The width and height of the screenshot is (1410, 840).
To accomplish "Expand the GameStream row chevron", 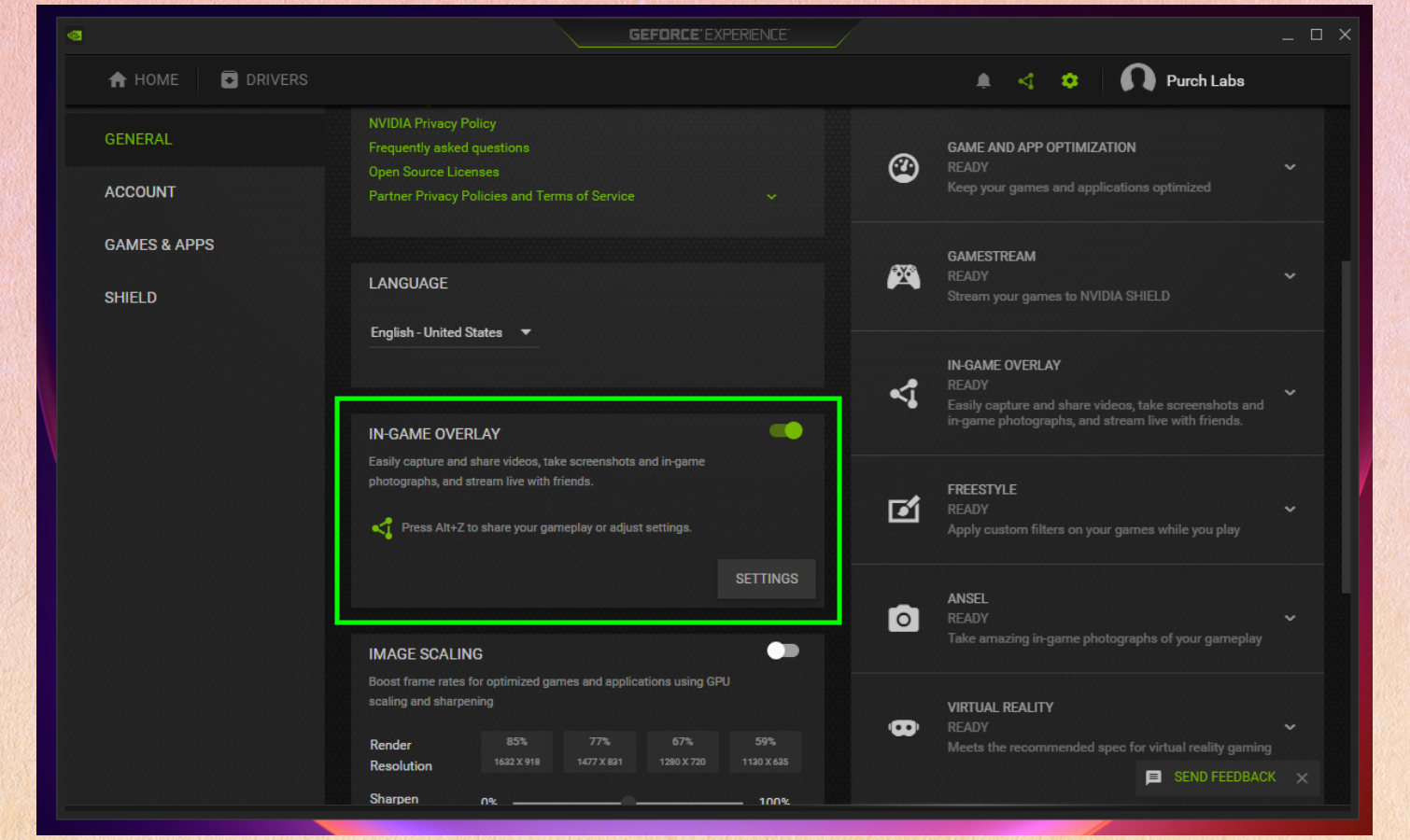I will (x=1290, y=276).
